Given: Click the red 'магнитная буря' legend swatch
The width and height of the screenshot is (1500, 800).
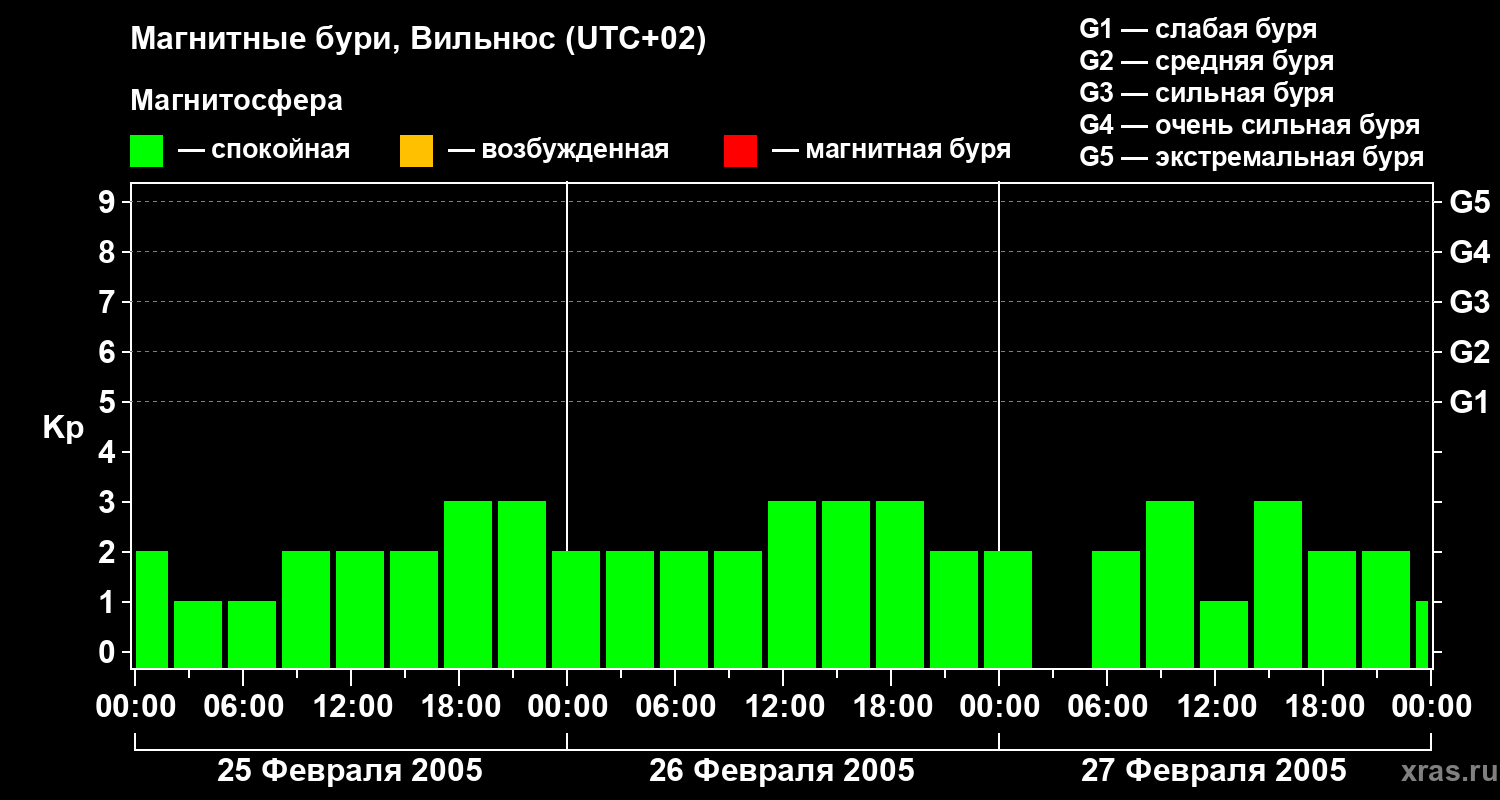Looking at the screenshot, I should pos(740,151).
